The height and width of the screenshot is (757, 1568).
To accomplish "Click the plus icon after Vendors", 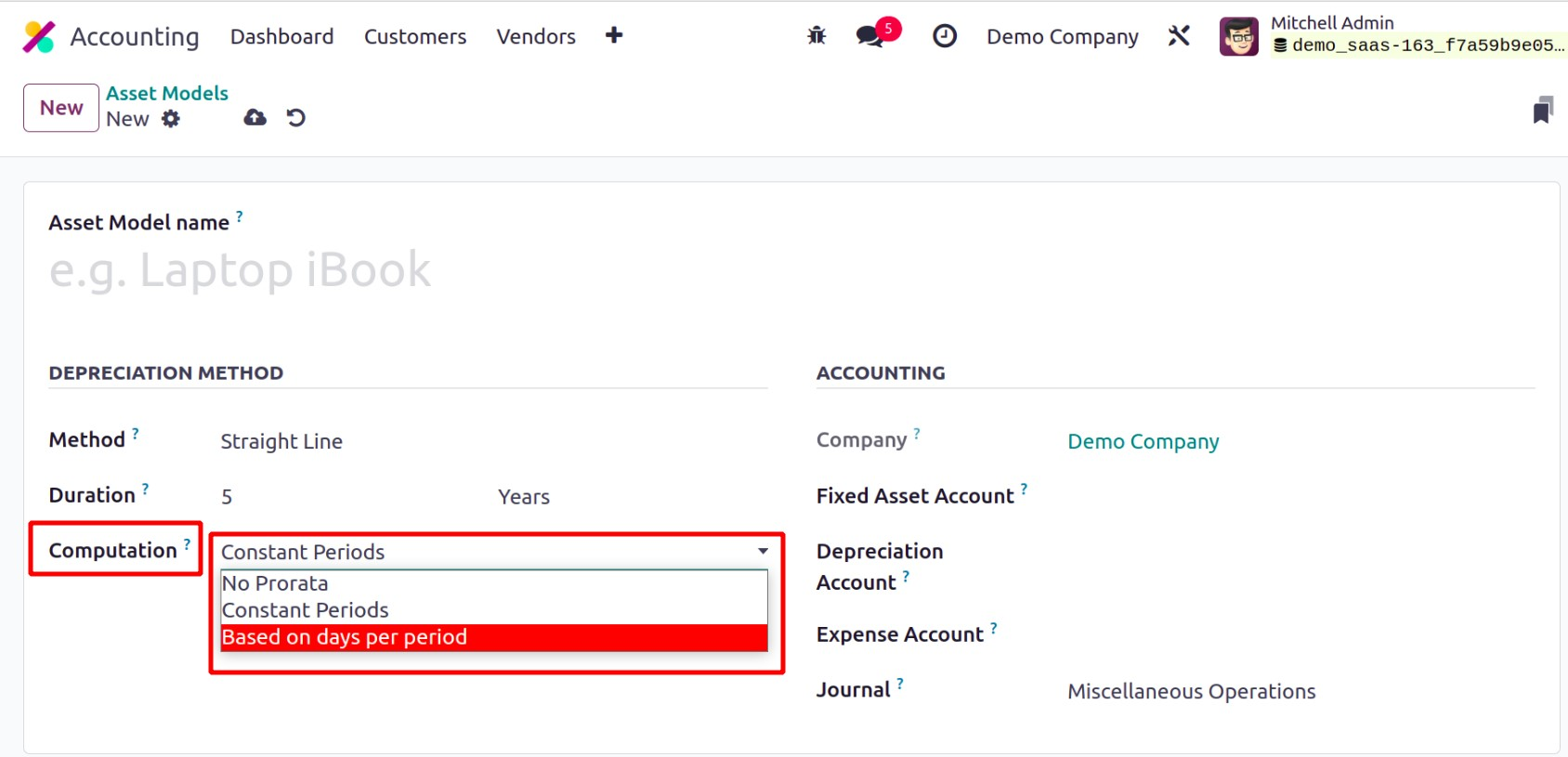I will click(614, 36).
